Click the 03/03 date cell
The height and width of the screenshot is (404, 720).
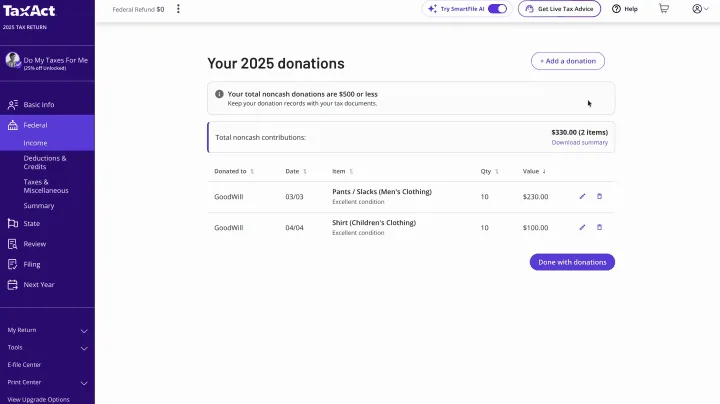coord(294,196)
